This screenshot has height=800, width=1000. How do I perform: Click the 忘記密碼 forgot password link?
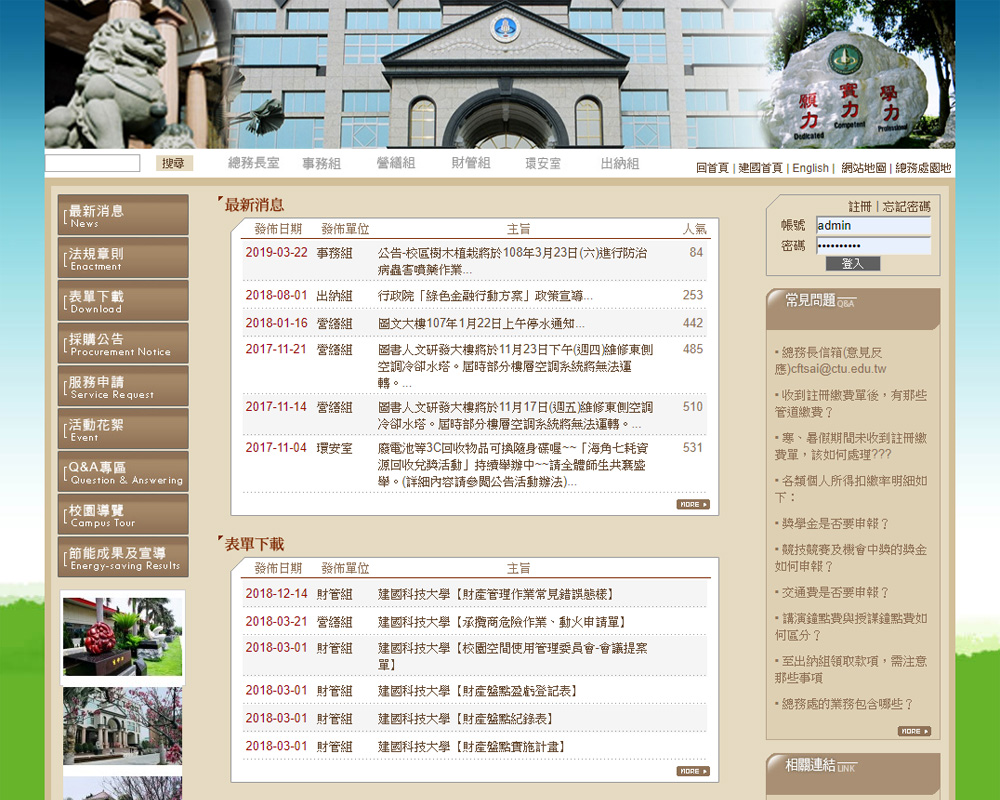pos(906,207)
